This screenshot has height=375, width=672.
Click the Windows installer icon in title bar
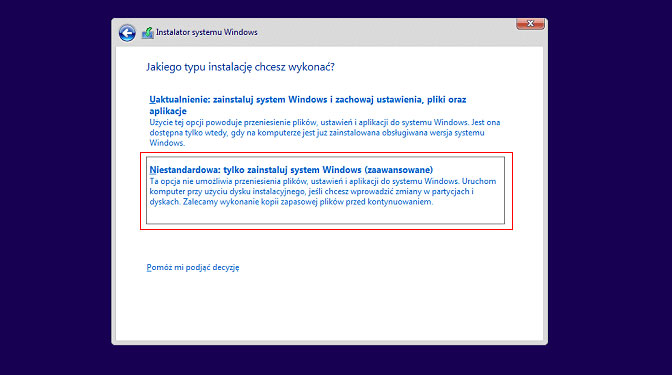147,33
